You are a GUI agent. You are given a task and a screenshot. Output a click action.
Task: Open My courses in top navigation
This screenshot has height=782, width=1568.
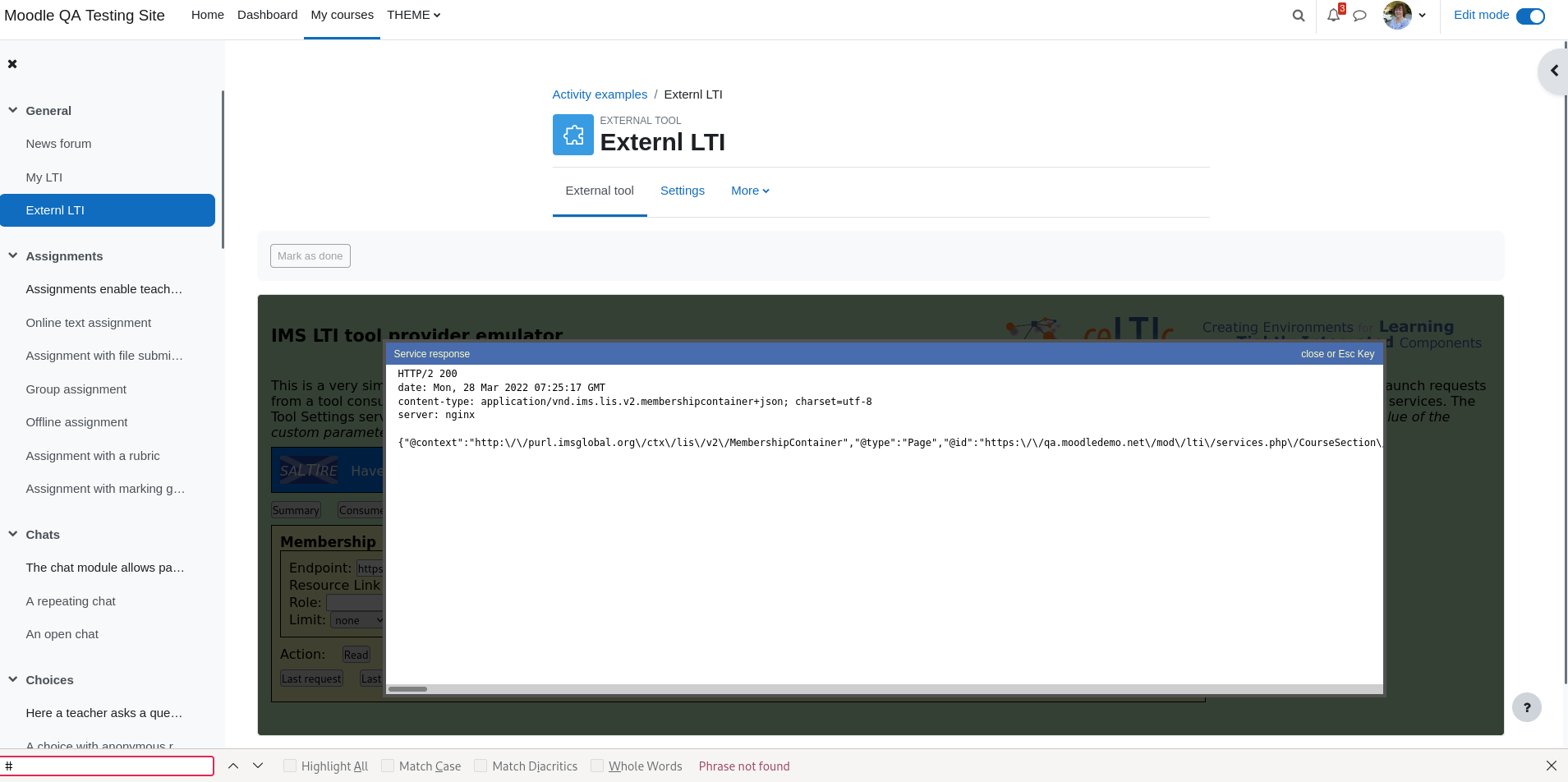click(x=343, y=15)
